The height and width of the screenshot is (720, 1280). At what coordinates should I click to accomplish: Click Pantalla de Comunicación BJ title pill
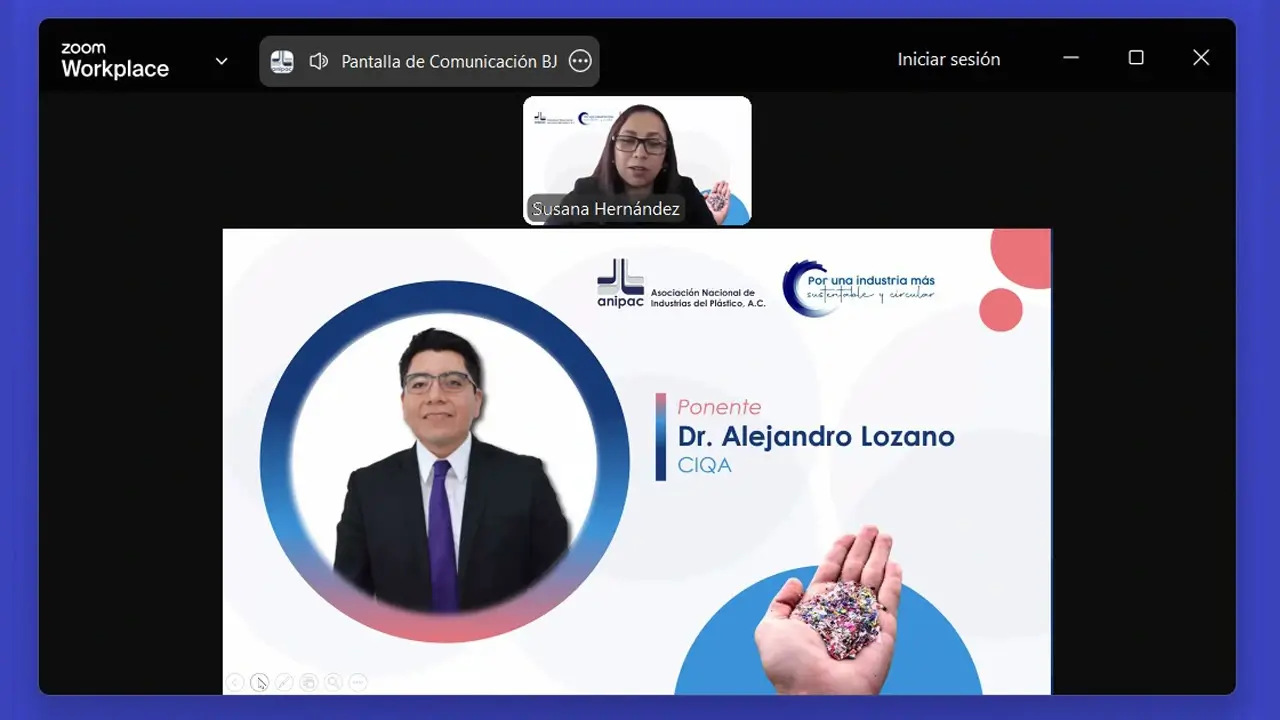pos(446,60)
